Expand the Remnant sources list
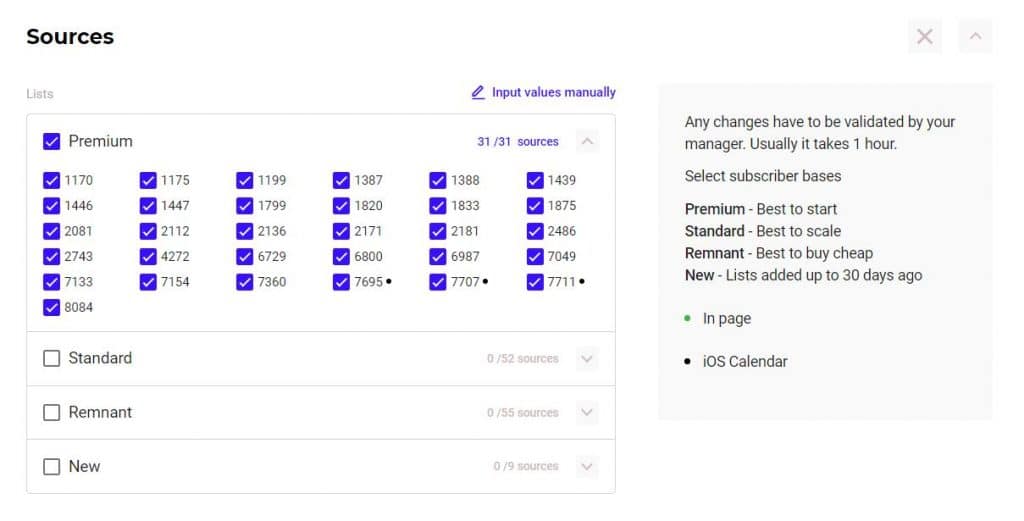Screen dimensions: 1024x521 pyautogui.click(x=588, y=412)
